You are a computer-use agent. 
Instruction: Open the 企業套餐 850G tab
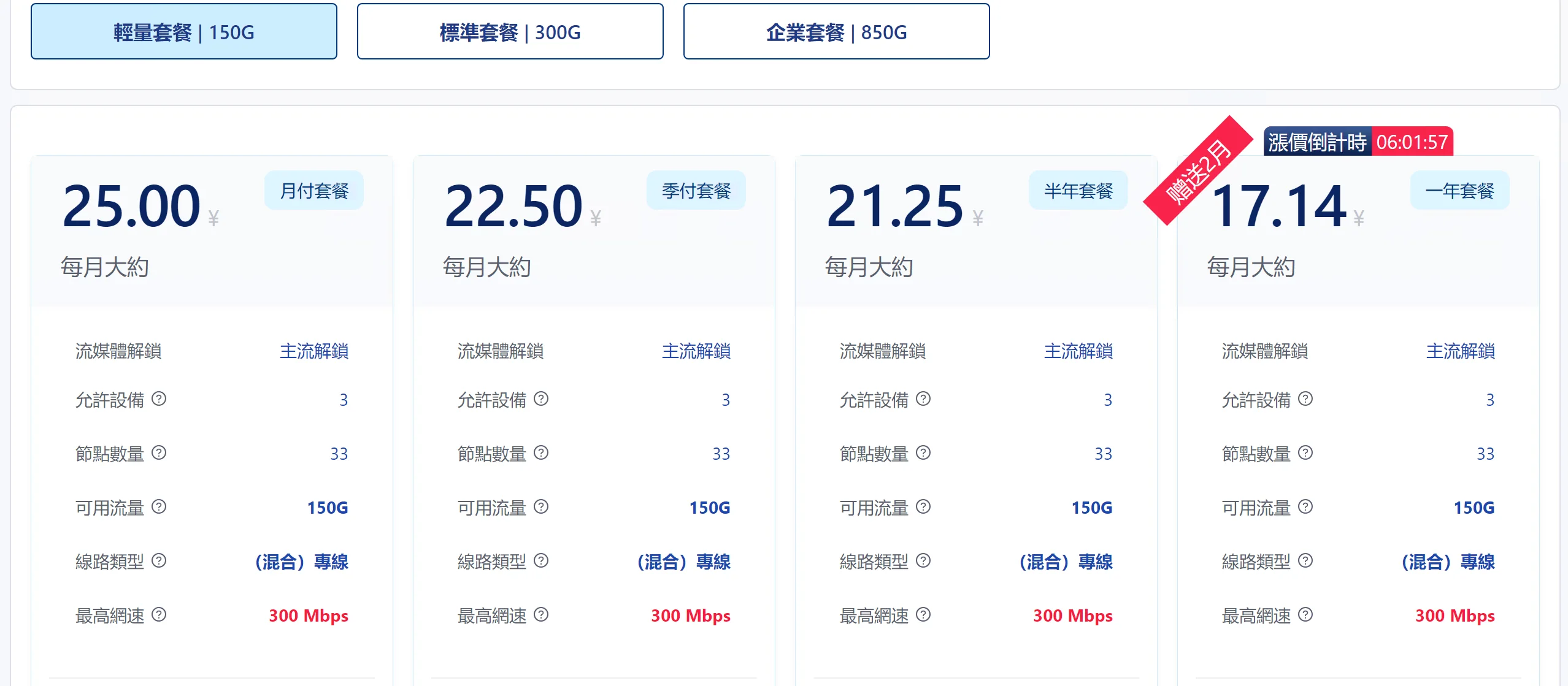coord(837,31)
